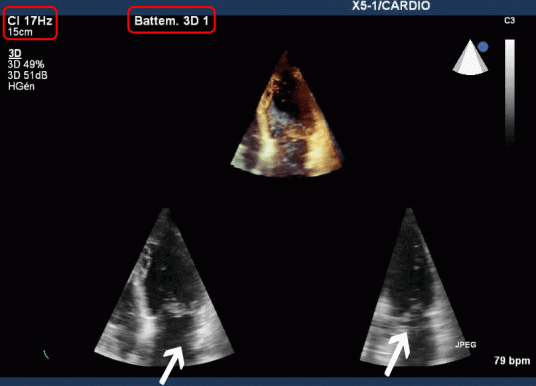
Task: Click the X5-1/CARDIO transducer preset title
Action: point(391,6)
